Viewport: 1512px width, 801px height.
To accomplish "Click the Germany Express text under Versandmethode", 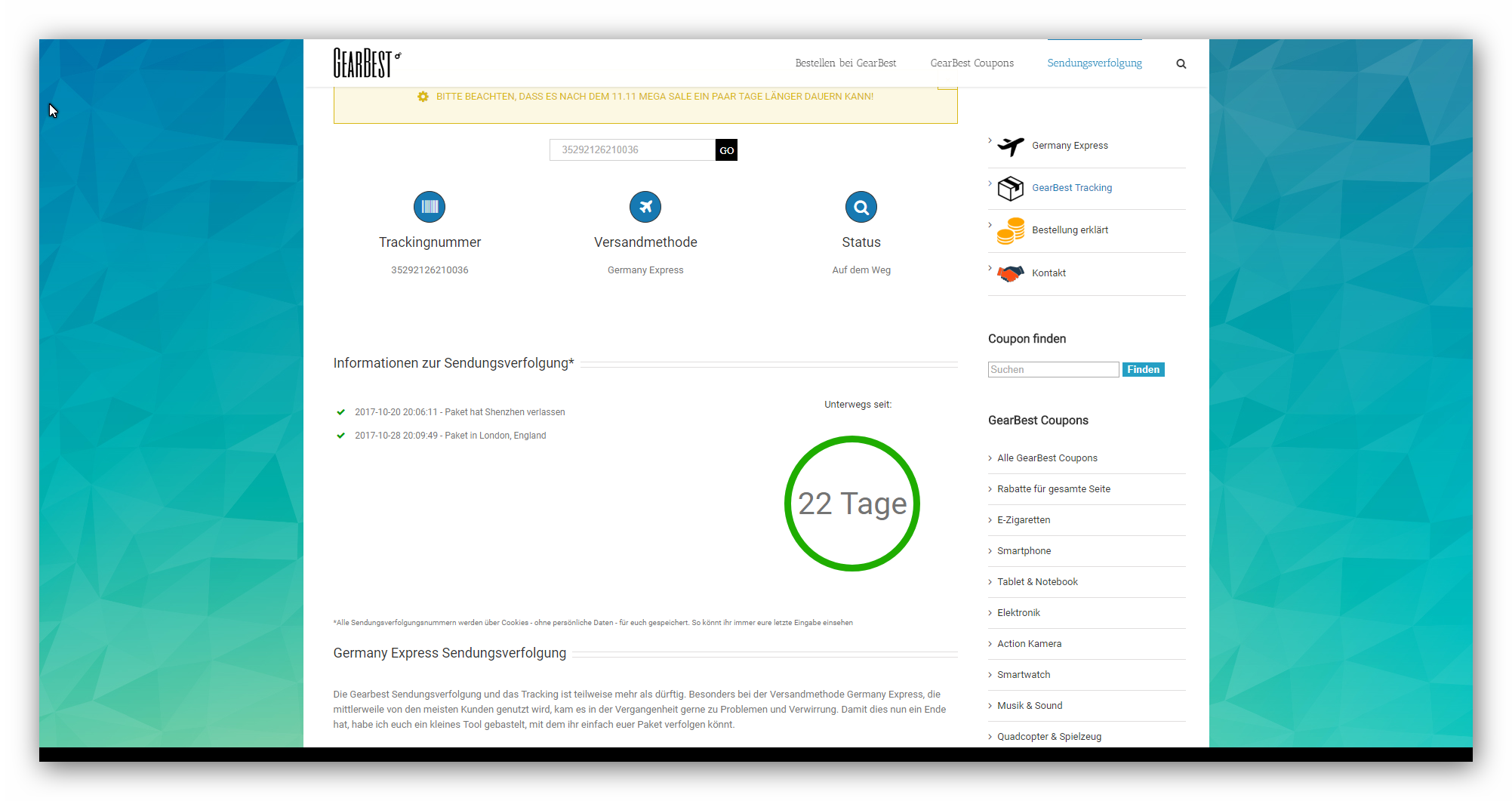I will click(645, 270).
